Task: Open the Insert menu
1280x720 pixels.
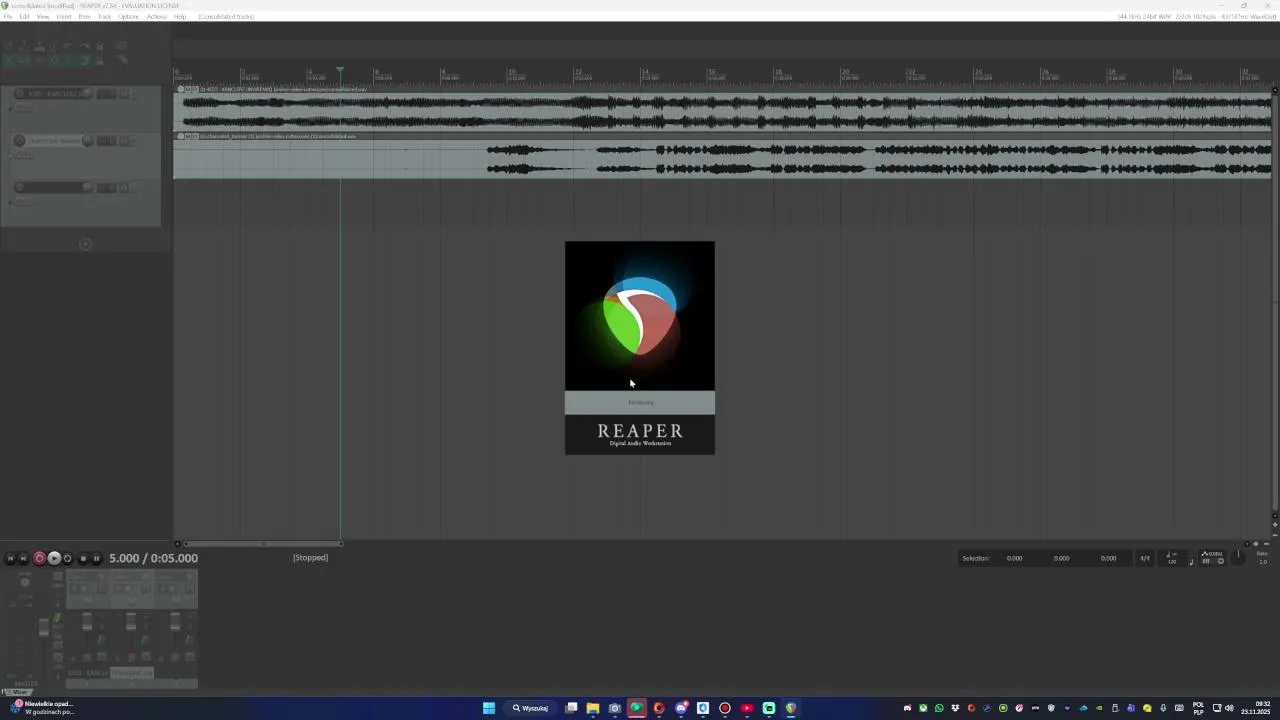Action: click(64, 17)
